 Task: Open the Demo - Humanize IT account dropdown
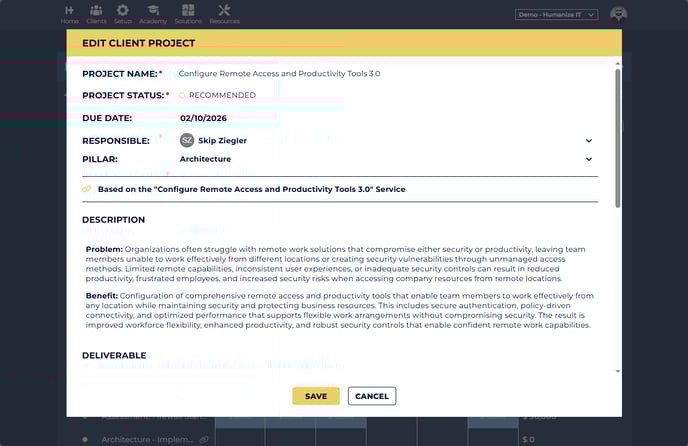[x=557, y=15]
